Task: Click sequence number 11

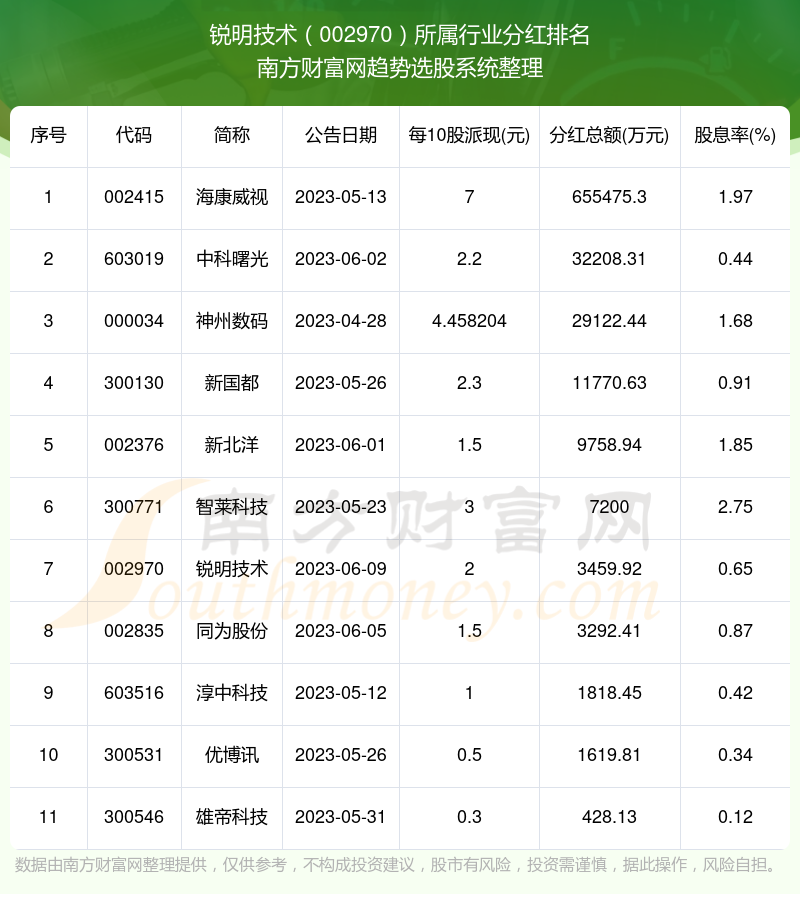Action: (x=49, y=816)
